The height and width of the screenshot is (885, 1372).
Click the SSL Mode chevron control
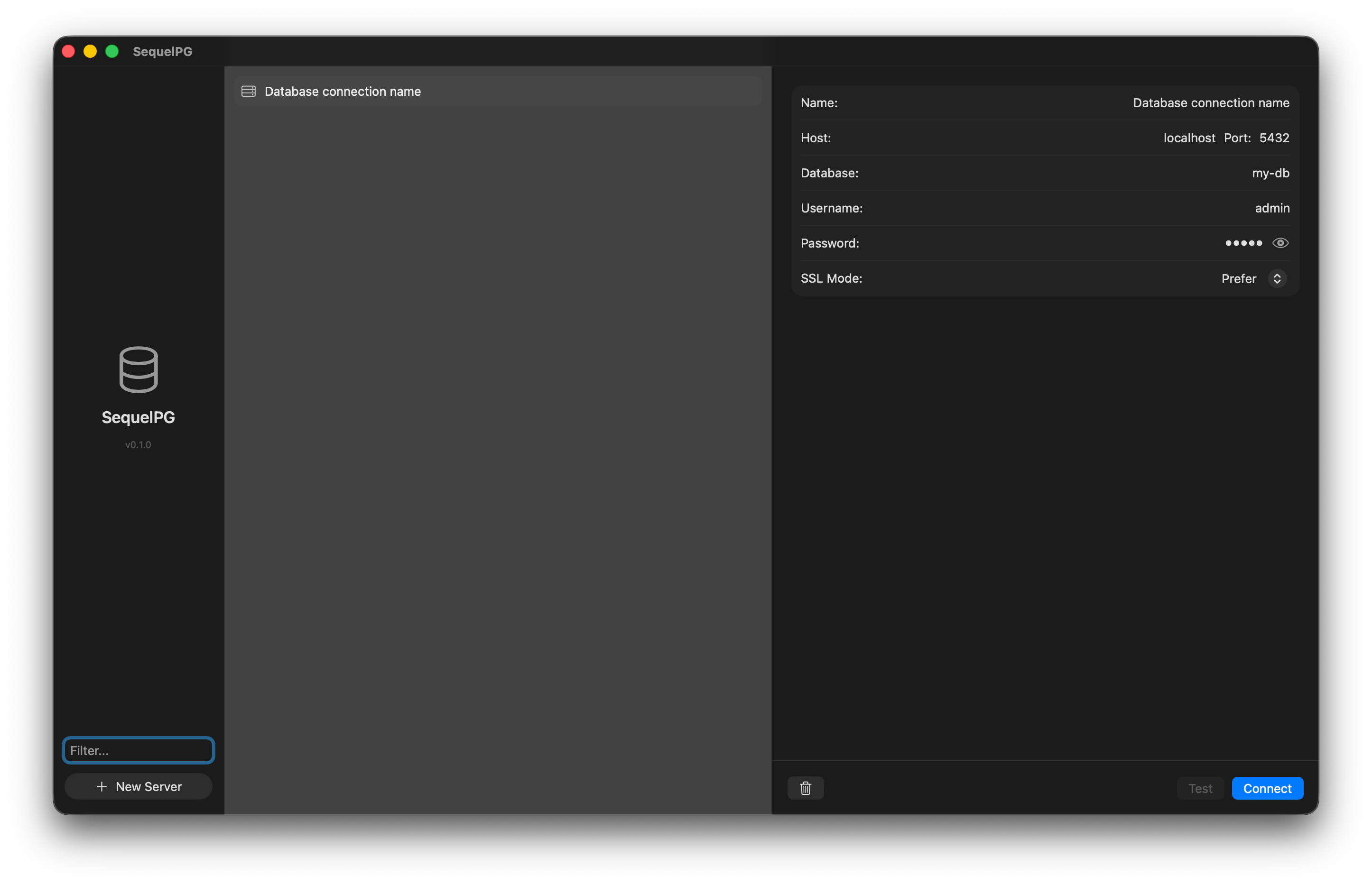click(x=1277, y=278)
